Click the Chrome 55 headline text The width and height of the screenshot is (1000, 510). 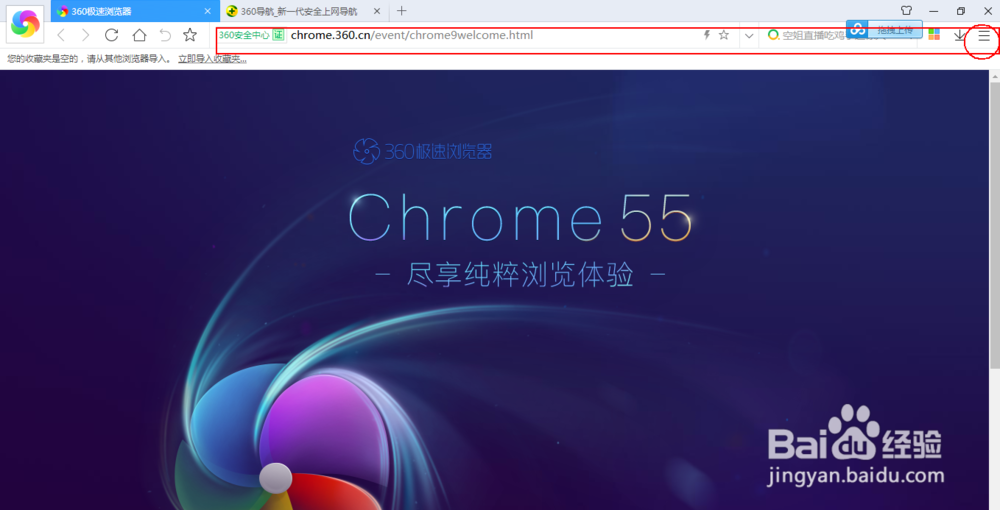point(520,218)
